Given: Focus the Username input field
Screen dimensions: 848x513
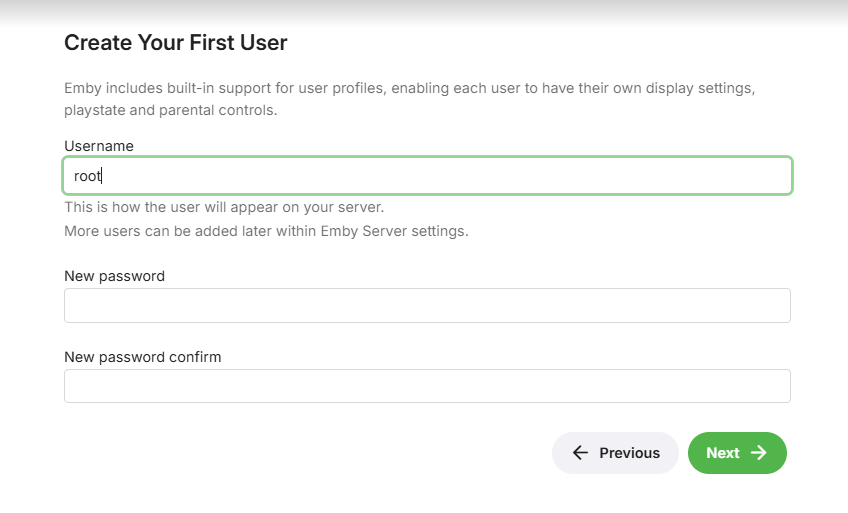Looking at the screenshot, I should pyautogui.click(x=428, y=176).
